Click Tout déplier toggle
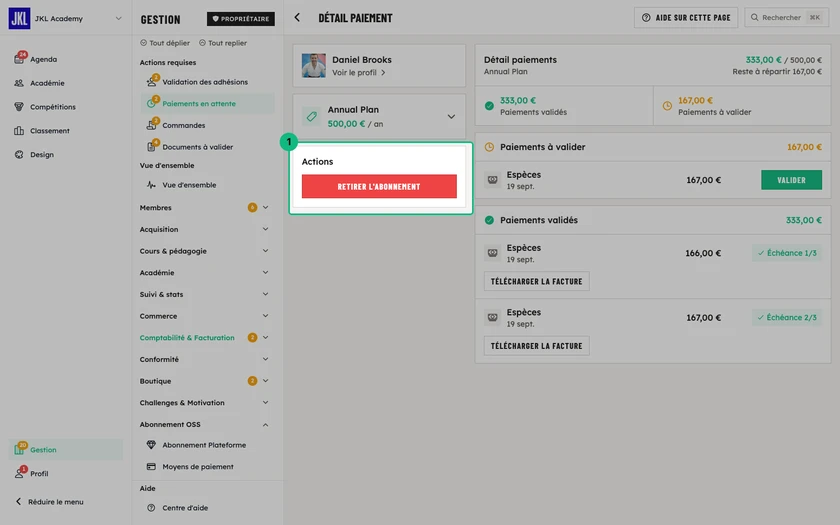 [165, 43]
